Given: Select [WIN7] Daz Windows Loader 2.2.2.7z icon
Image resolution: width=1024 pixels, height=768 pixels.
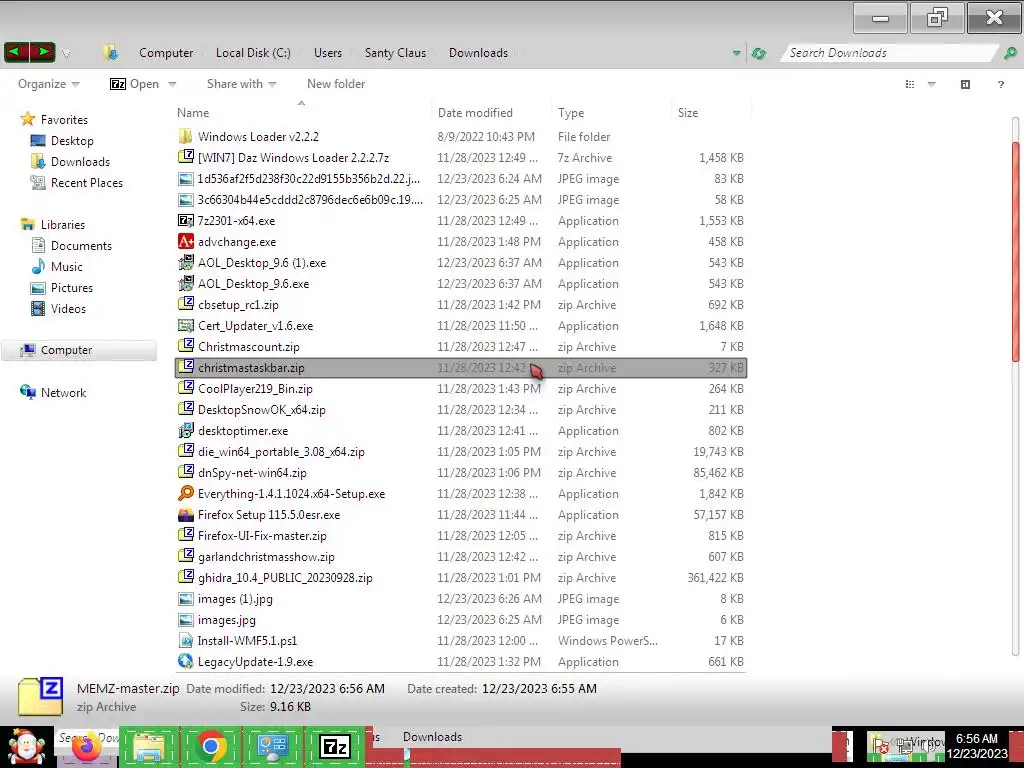Looking at the screenshot, I should coord(185,157).
